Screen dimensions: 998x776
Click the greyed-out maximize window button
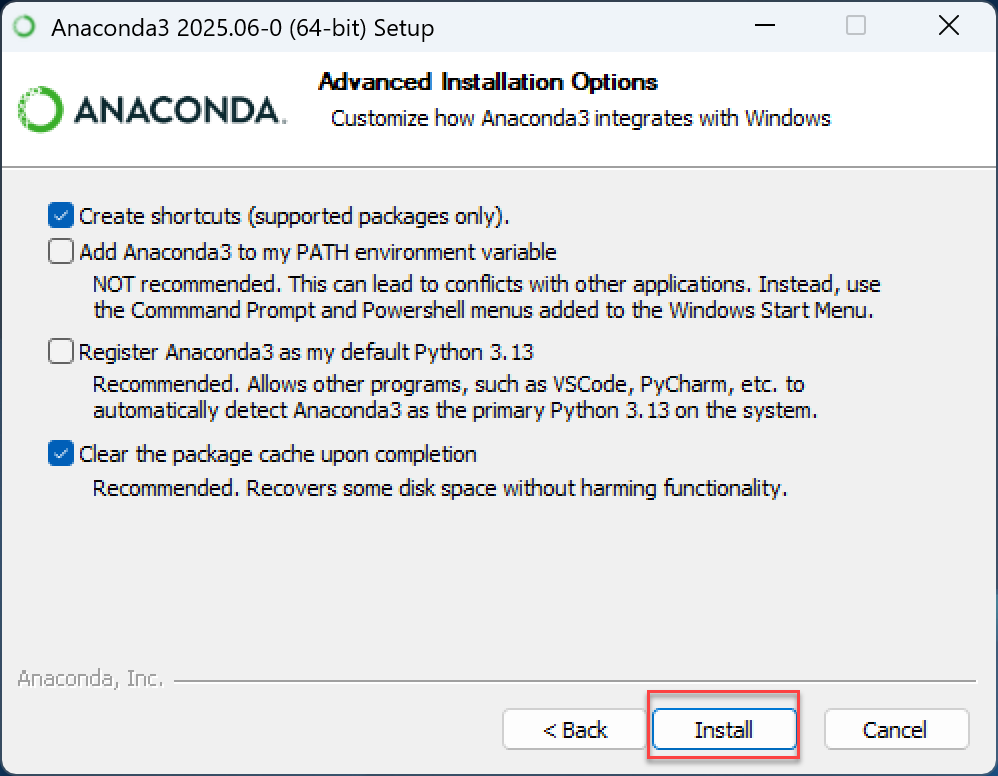point(855,25)
